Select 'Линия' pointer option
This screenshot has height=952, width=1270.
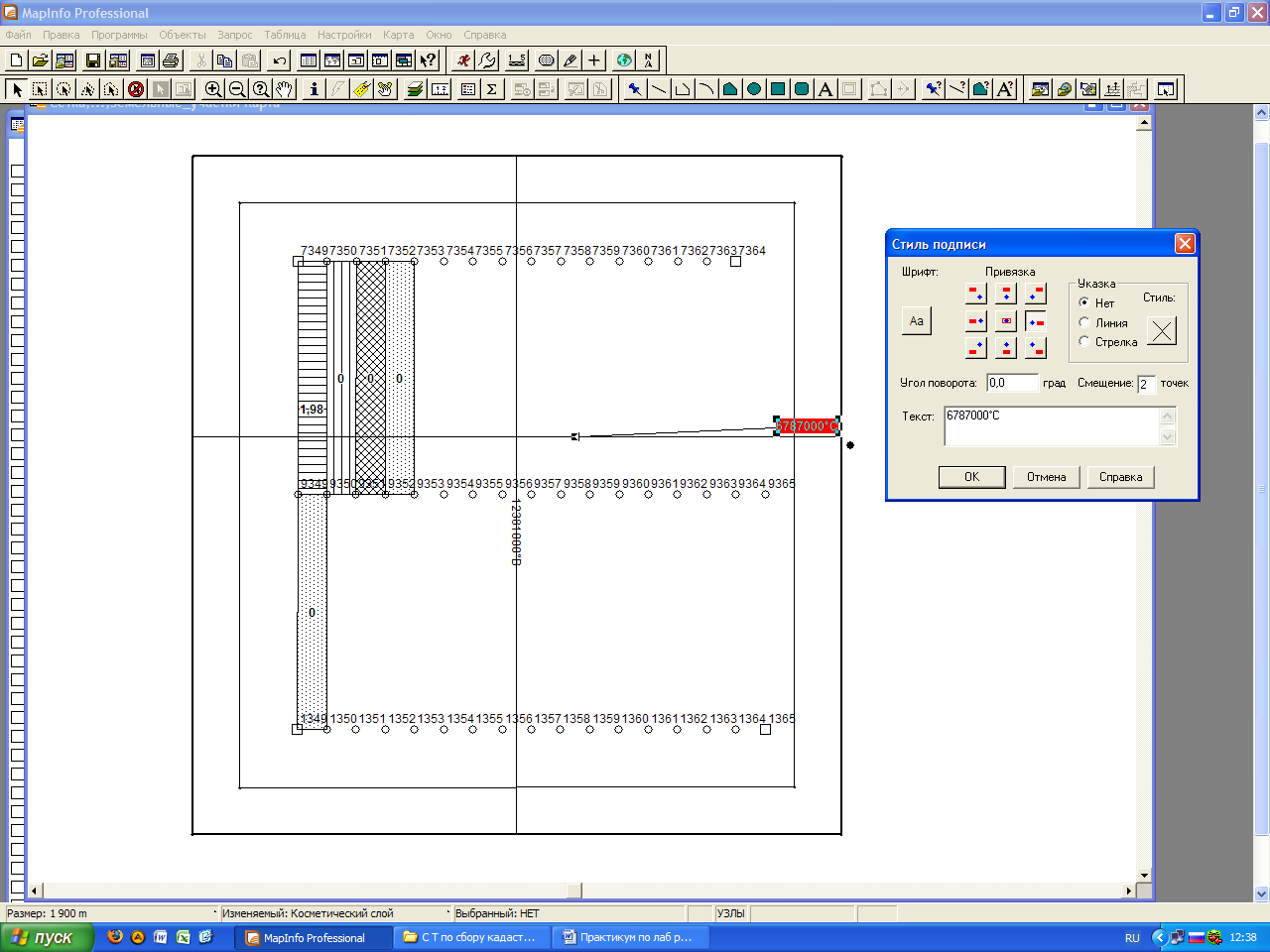coord(1102,322)
